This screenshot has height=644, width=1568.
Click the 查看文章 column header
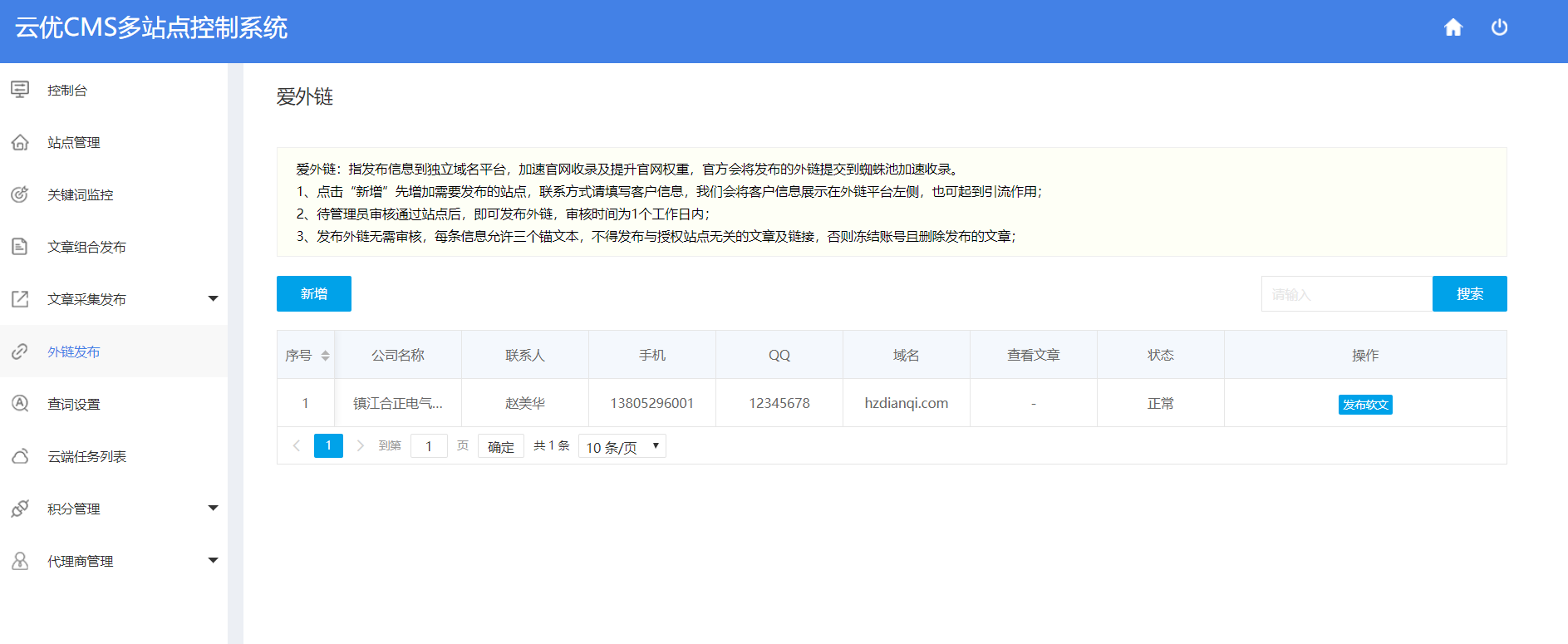tap(1034, 355)
